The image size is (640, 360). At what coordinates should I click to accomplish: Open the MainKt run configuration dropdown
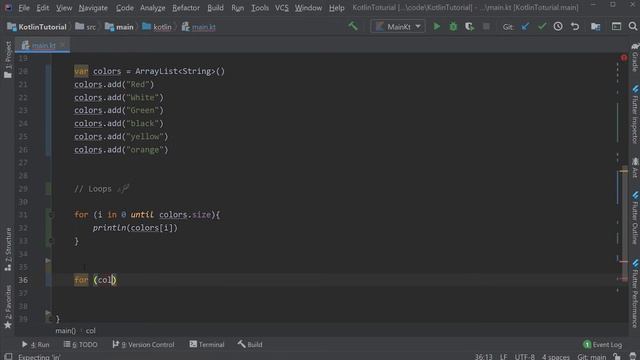398,27
